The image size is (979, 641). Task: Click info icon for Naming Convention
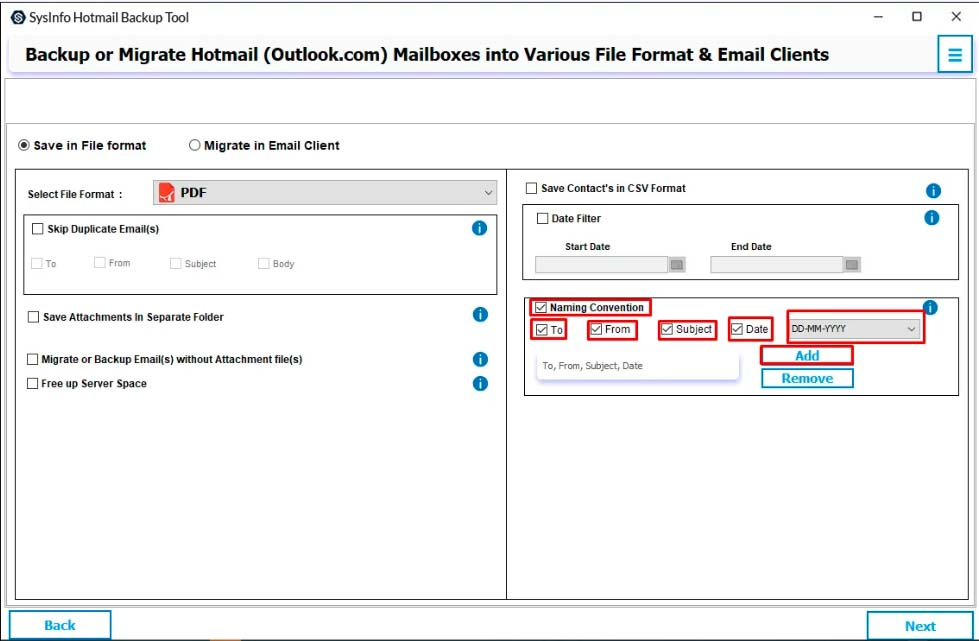pyautogui.click(x=930, y=307)
